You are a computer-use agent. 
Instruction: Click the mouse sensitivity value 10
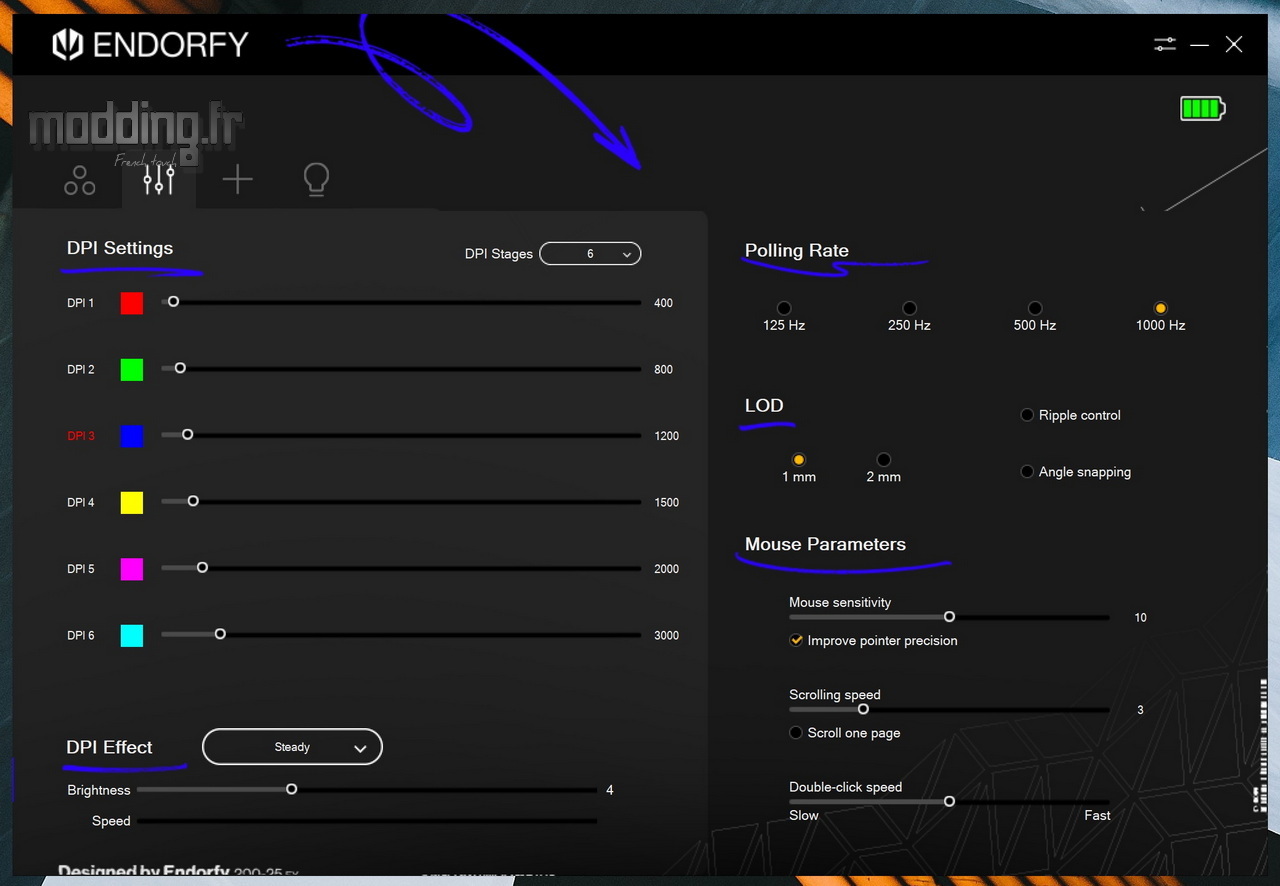click(x=1140, y=618)
